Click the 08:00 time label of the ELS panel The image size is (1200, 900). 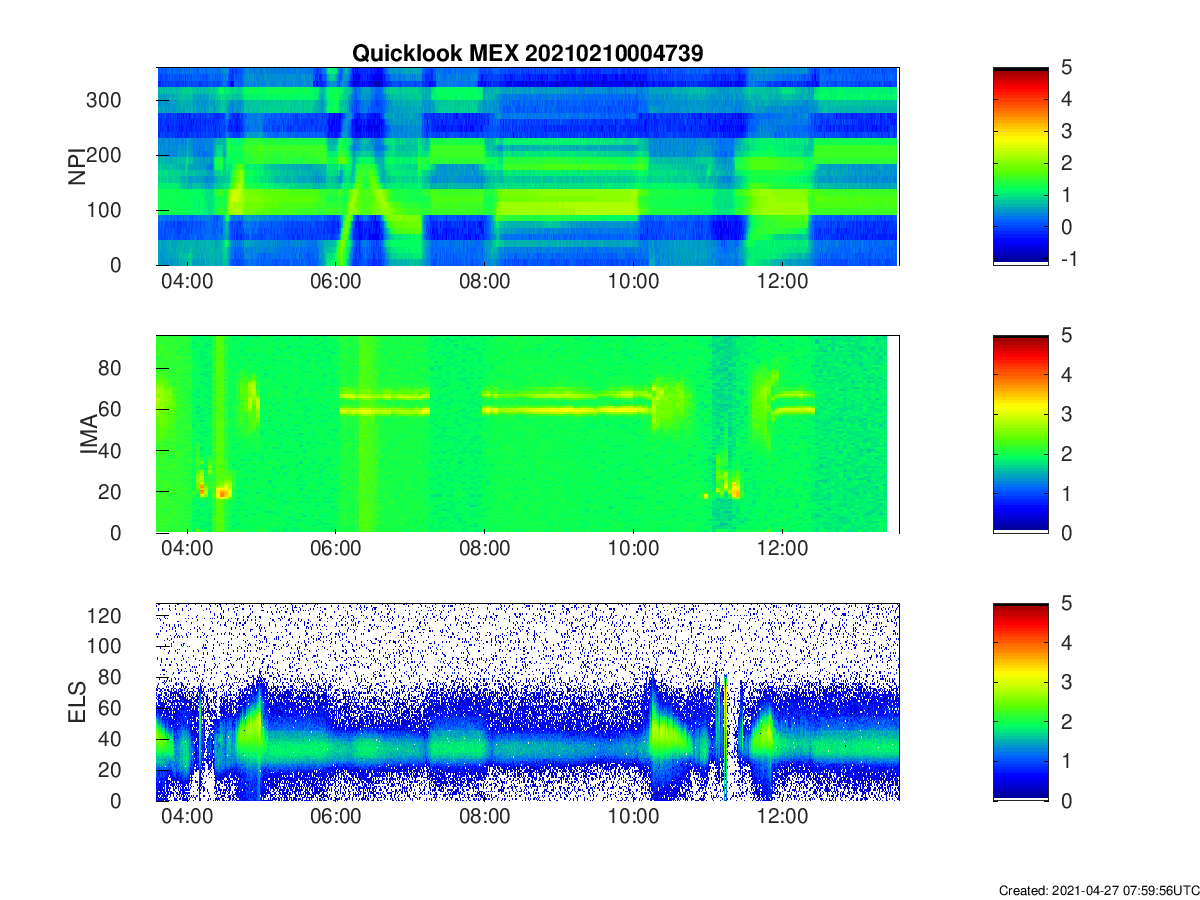click(484, 818)
